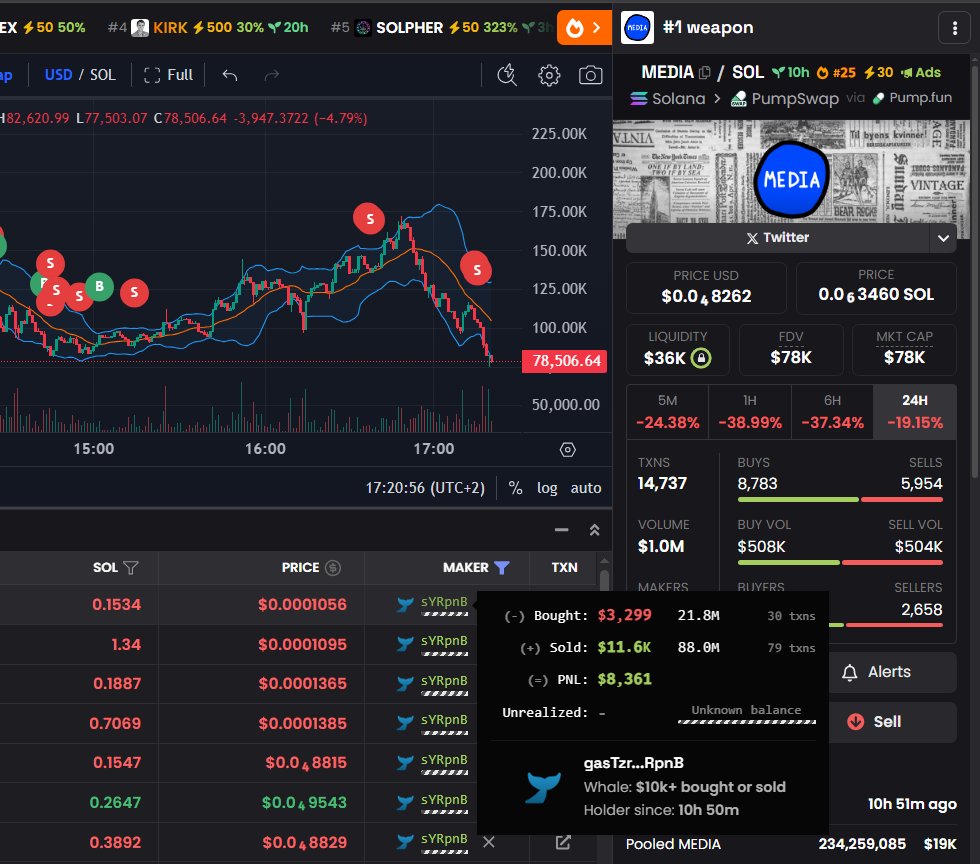Viewport: 980px width, 864px height.
Task: Click the Solana chain link
Action: [668, 99]
